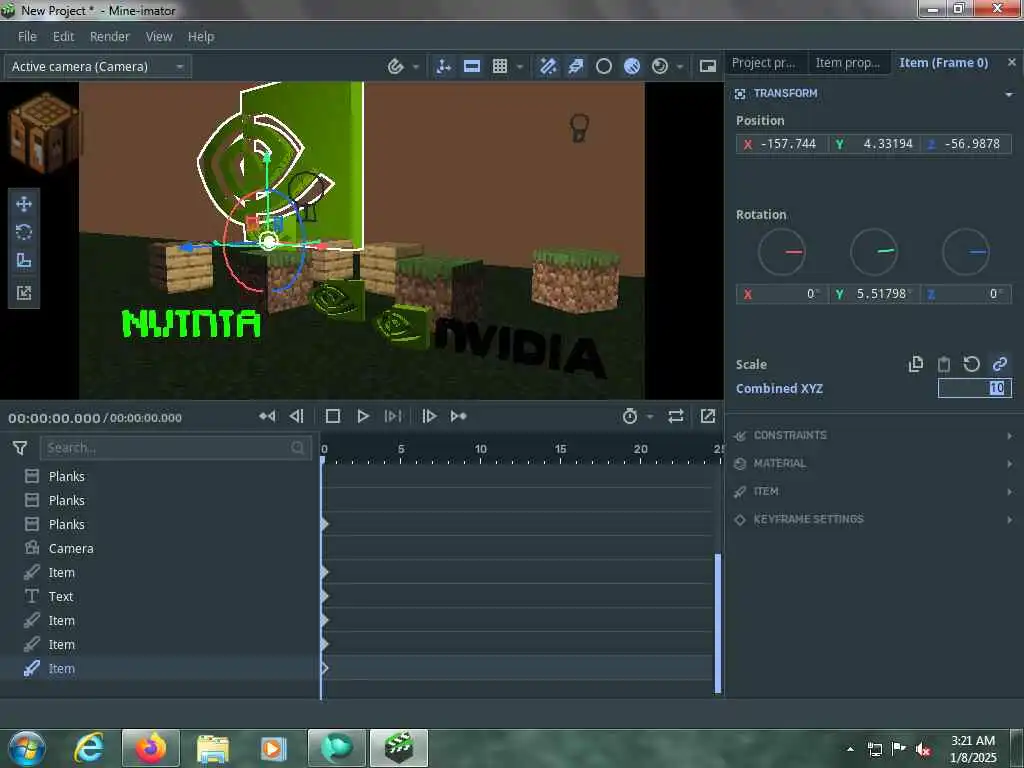Open grid options dropdown arrow
Viewport: 1024px width, 768px height.
pyautogui.click(x=520, y=67)
